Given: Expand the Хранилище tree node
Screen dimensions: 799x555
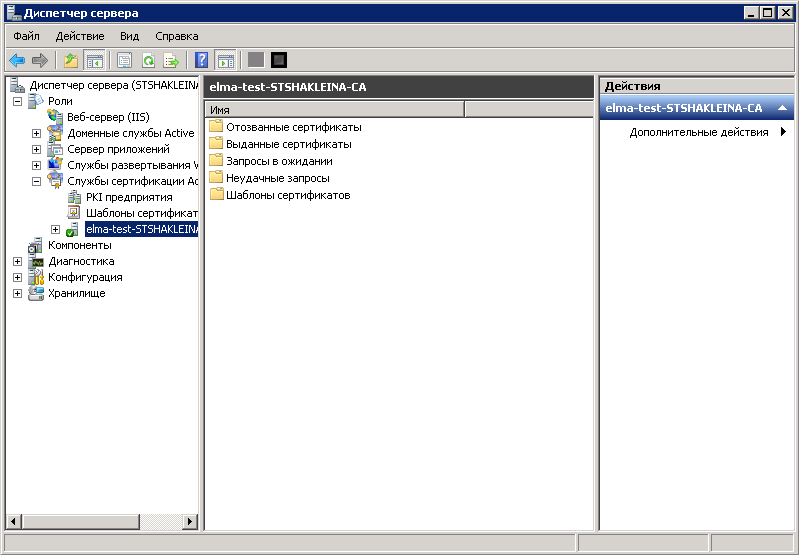Looking at the screenshot, I should pos(17,293).
